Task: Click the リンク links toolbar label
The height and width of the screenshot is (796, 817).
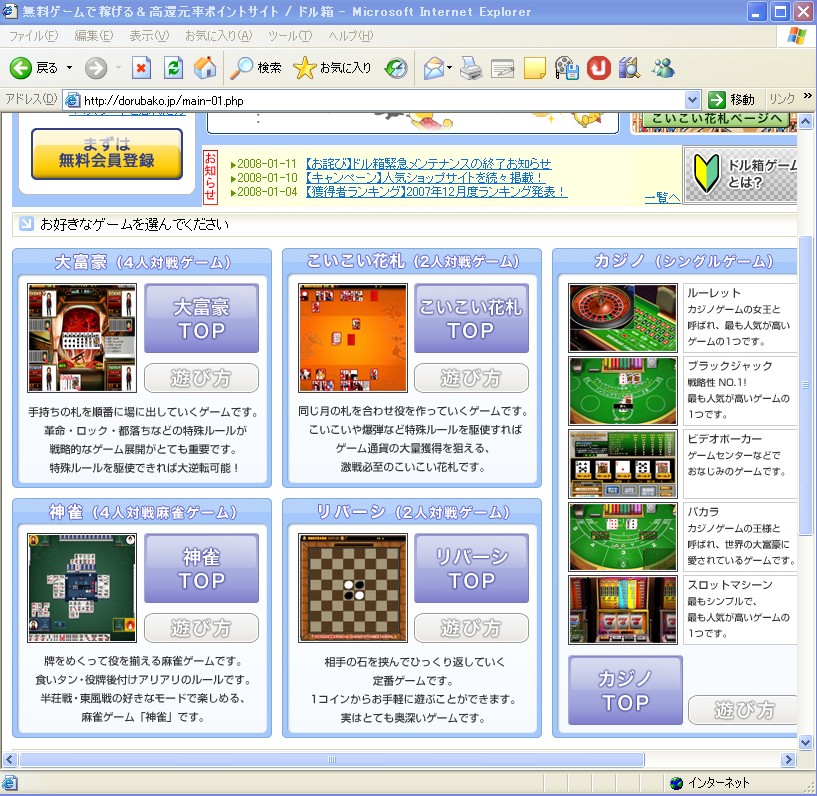Action: click(x=782, y=99)
